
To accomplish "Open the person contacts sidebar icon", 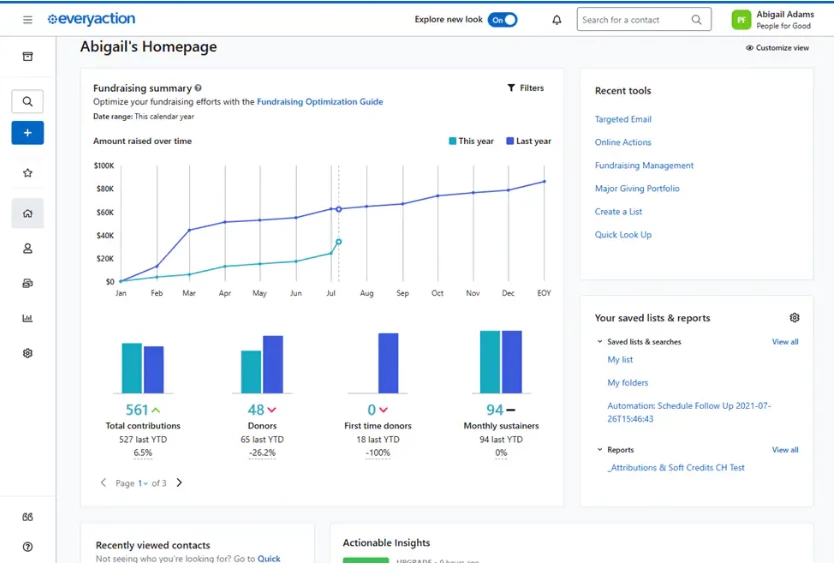I will click(x=27, y=248).
